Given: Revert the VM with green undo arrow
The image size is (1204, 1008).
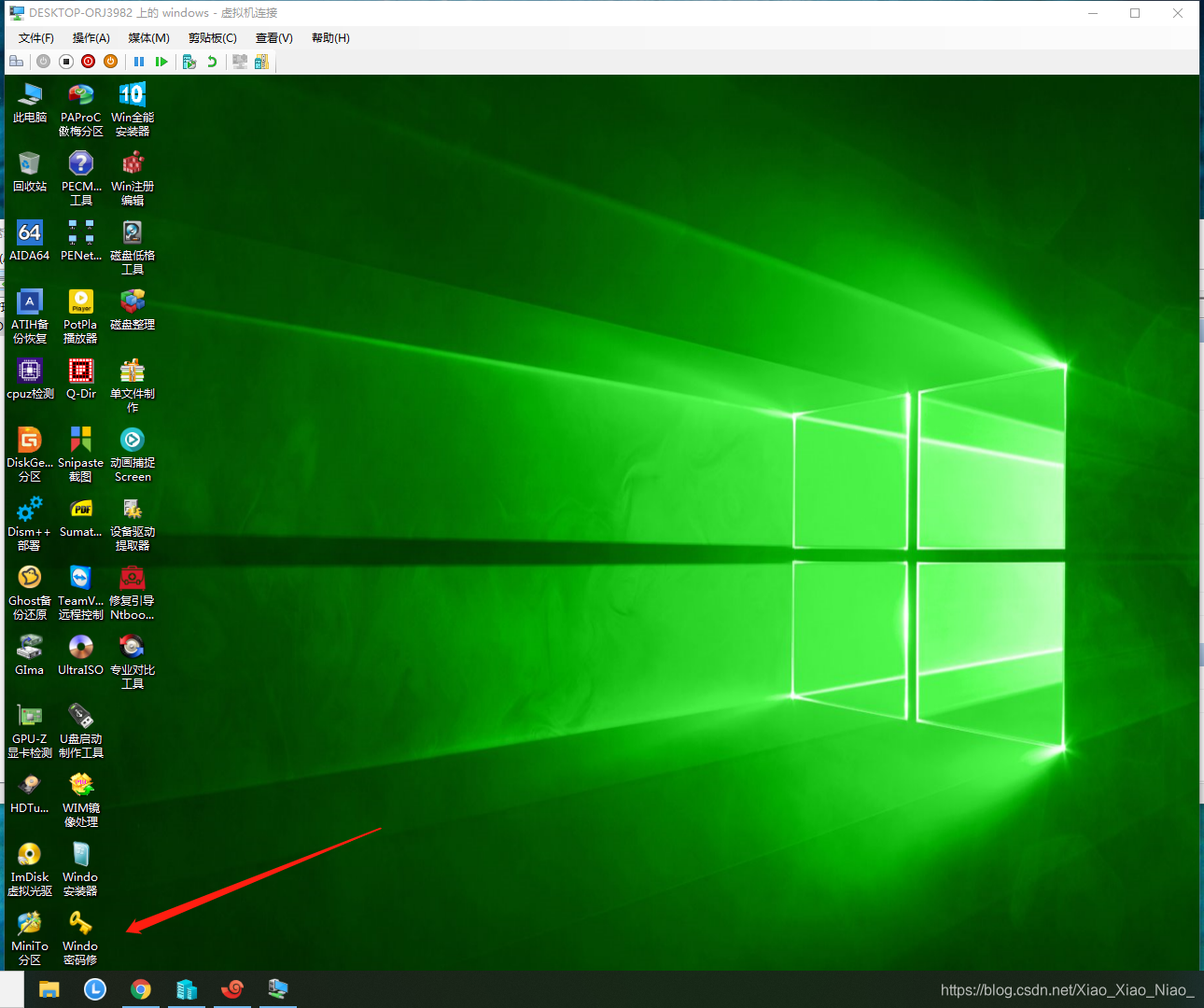Looking at the screenshot, I should pos(212,62).
